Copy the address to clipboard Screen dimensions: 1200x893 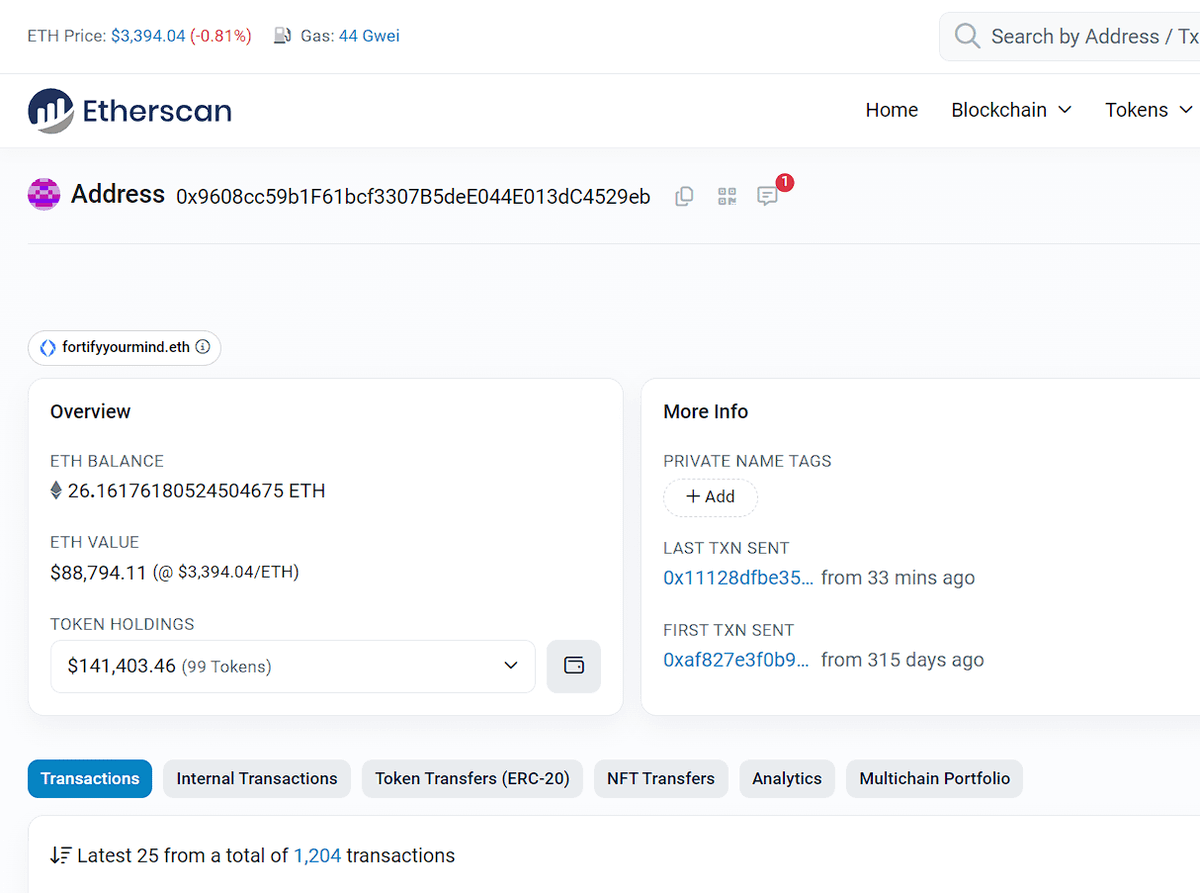pyautogui.click(x=684, y=196)
